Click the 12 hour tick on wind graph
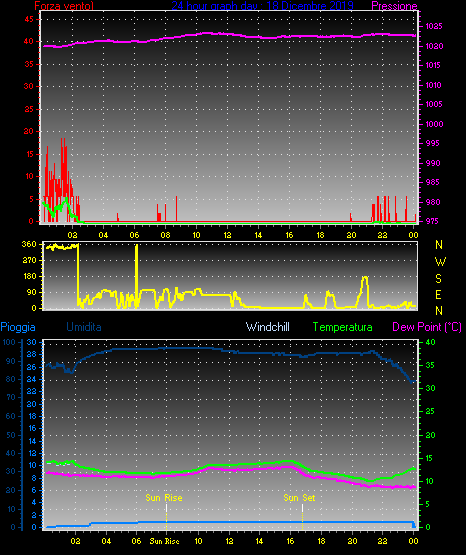The height and width of the screenshot is (555, 466). (227, 235)
